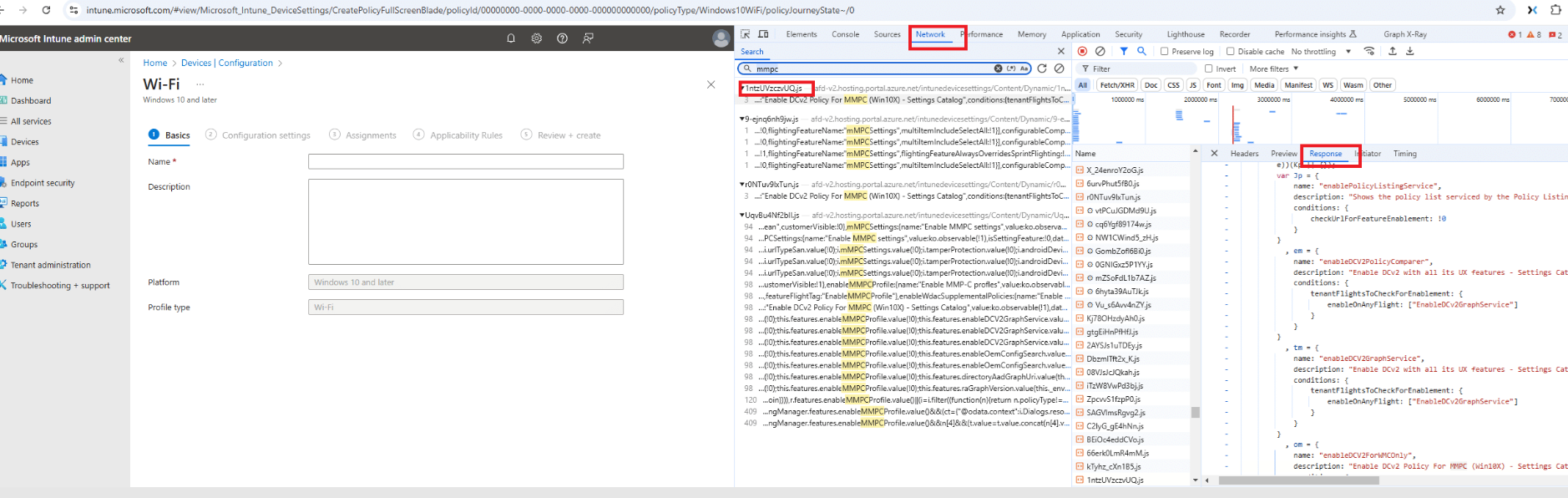Screen dimensions: 1568x498
Task: Switch to the DevTools Console tab
Action: coord(846,34)
